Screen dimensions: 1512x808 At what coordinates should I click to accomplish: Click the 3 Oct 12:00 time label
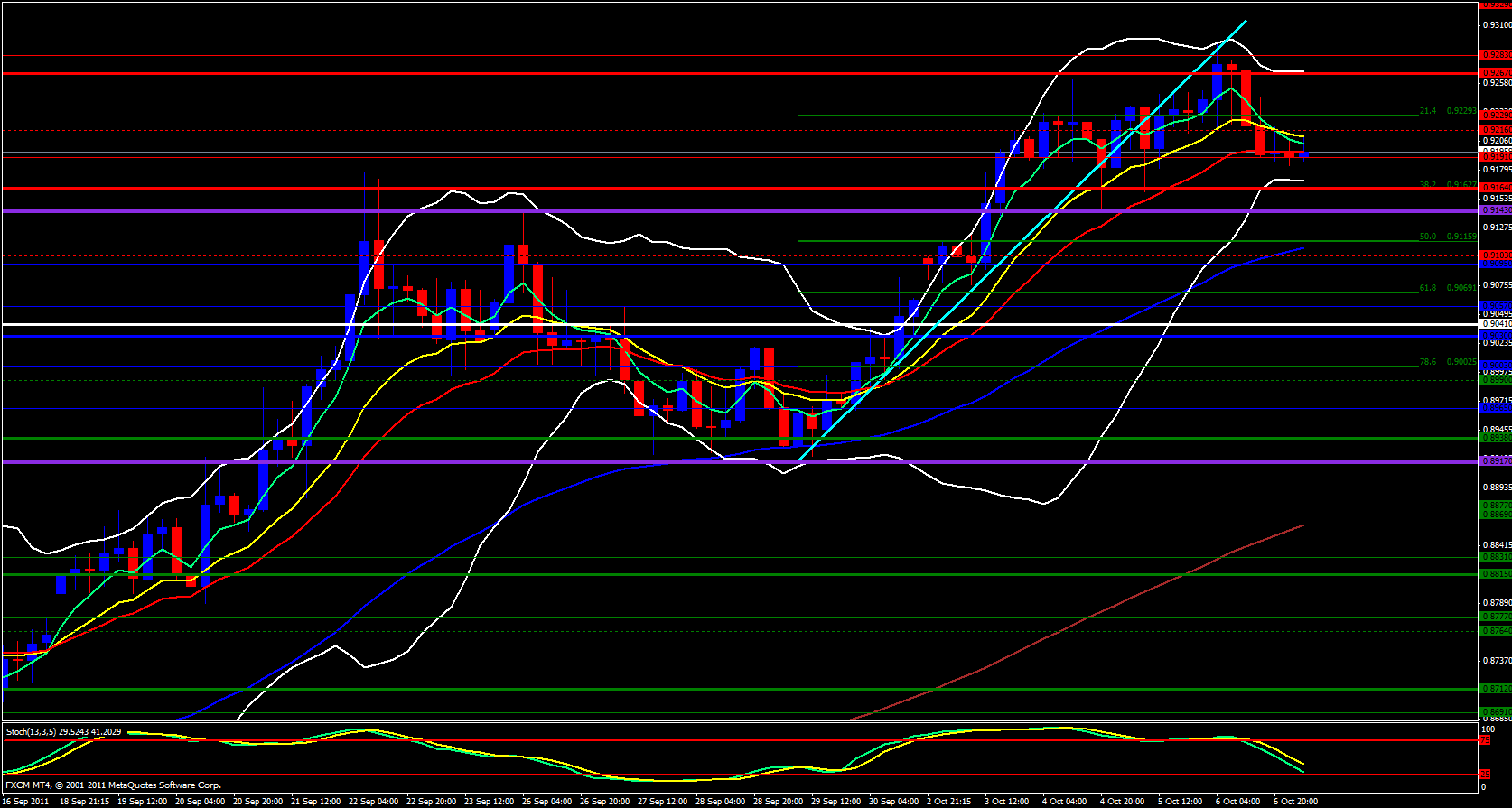point(1006,801)
